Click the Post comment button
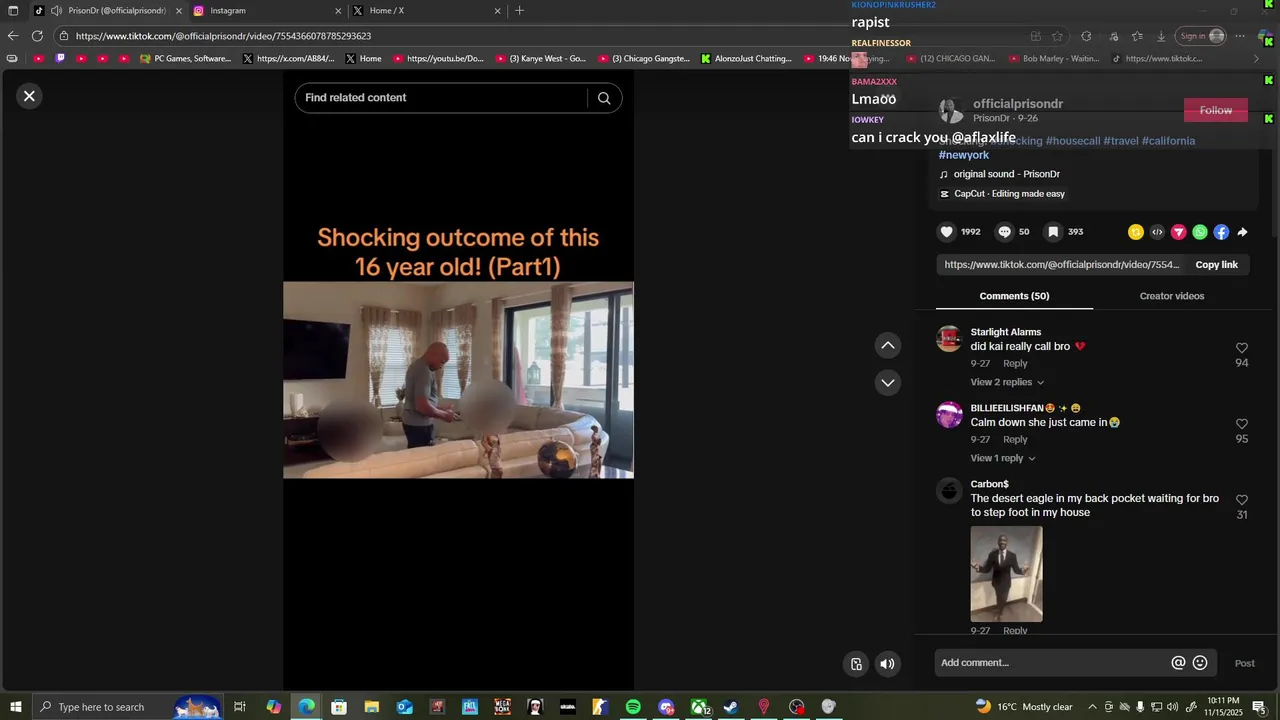1280x720 pixels. pos(1244,663)
